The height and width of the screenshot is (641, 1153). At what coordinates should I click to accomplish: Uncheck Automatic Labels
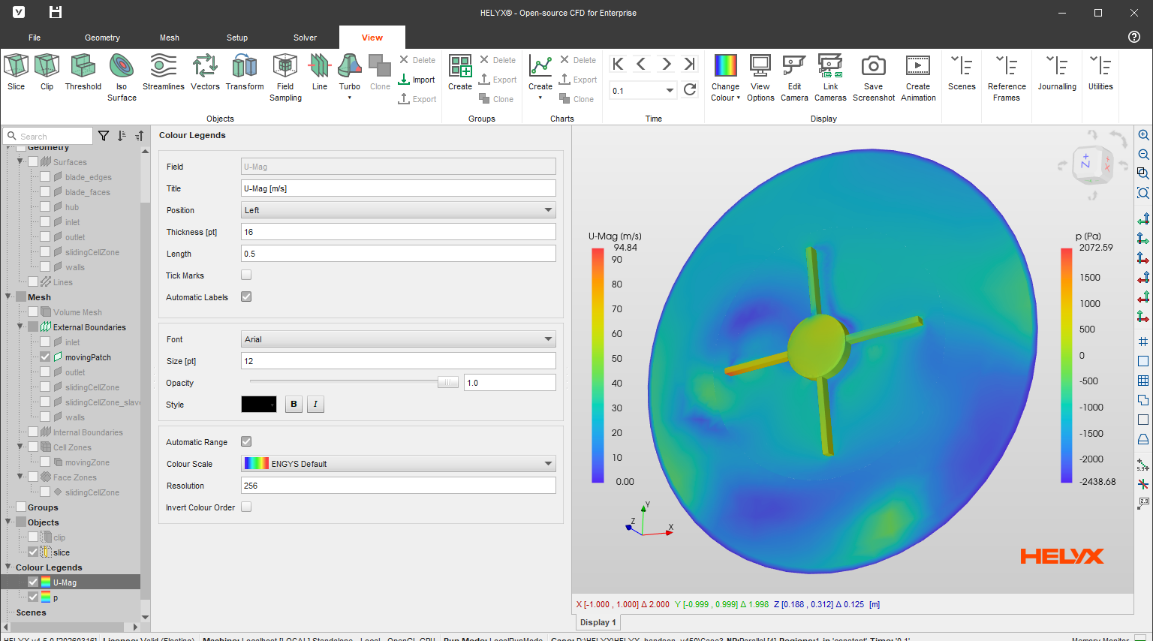[x=246, y=297]
